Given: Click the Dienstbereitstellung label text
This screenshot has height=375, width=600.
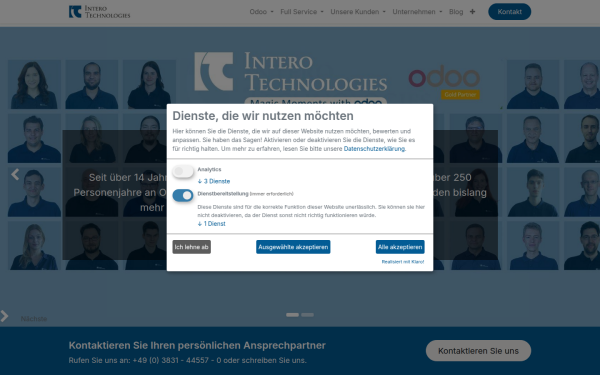Looking at the screenshot, I should 223,194.
